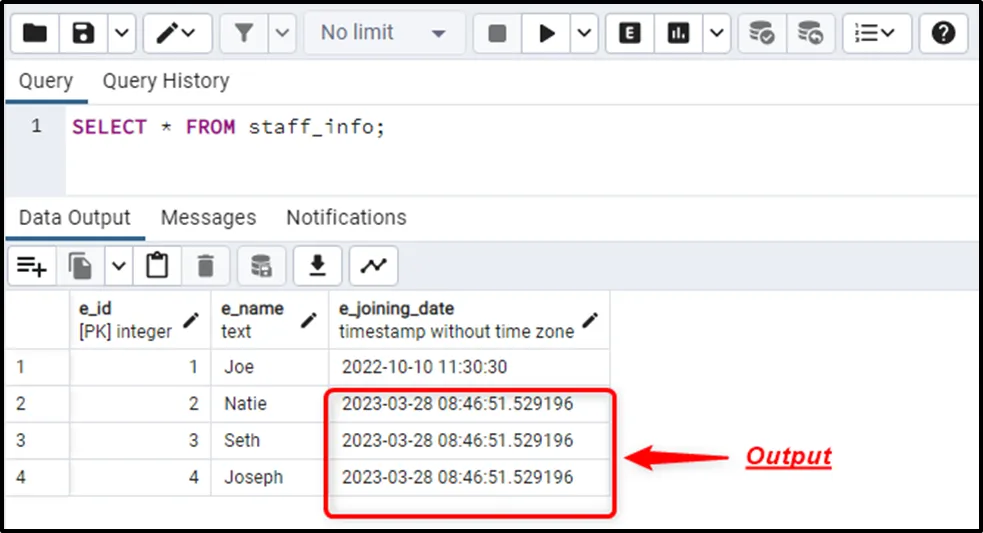Expand the Execute options dropdown arrow
Screen dimensions: 983x533
click(584, 33)
